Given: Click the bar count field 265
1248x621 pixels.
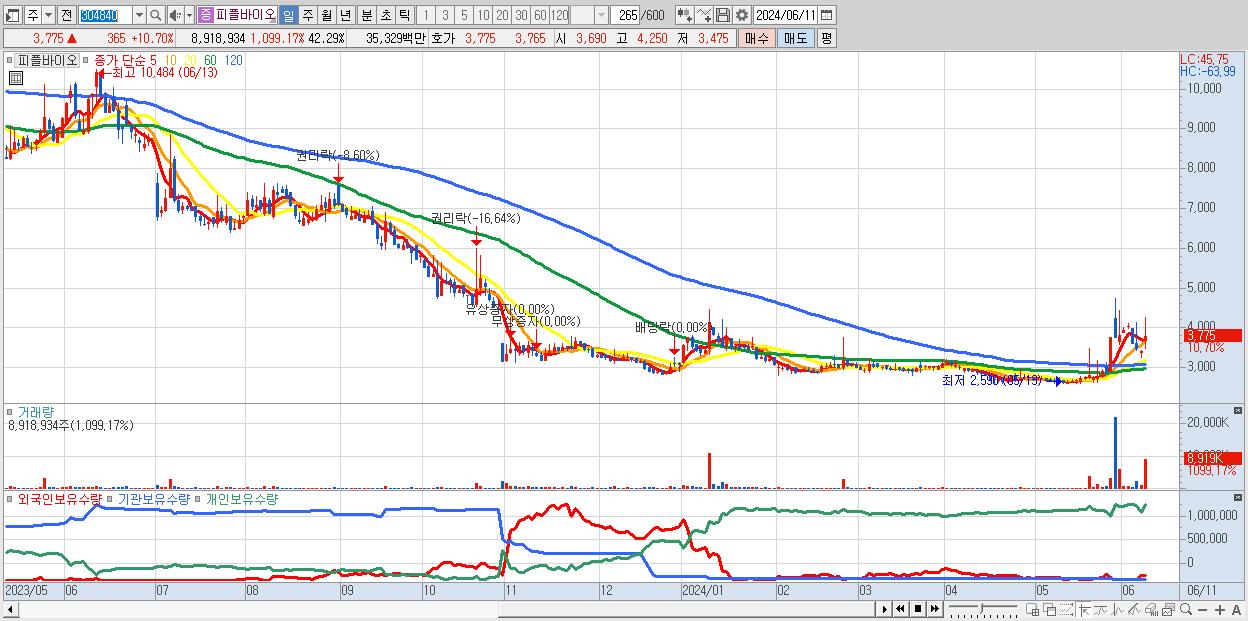Looking at the screenshot, I should click(x=626, y=15).
